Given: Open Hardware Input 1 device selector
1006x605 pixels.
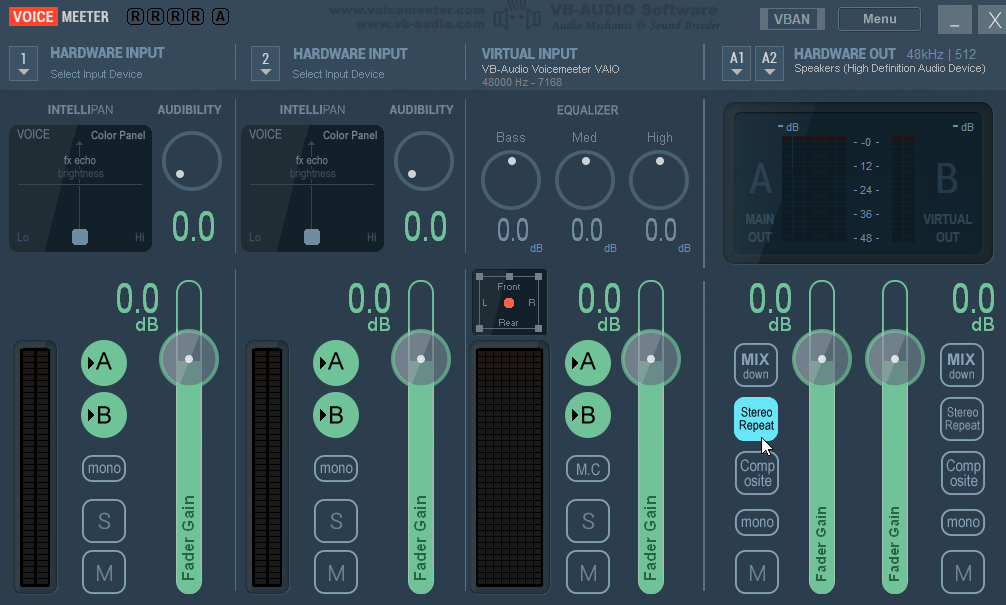Looking at the screenshot, I should [23, 64].
